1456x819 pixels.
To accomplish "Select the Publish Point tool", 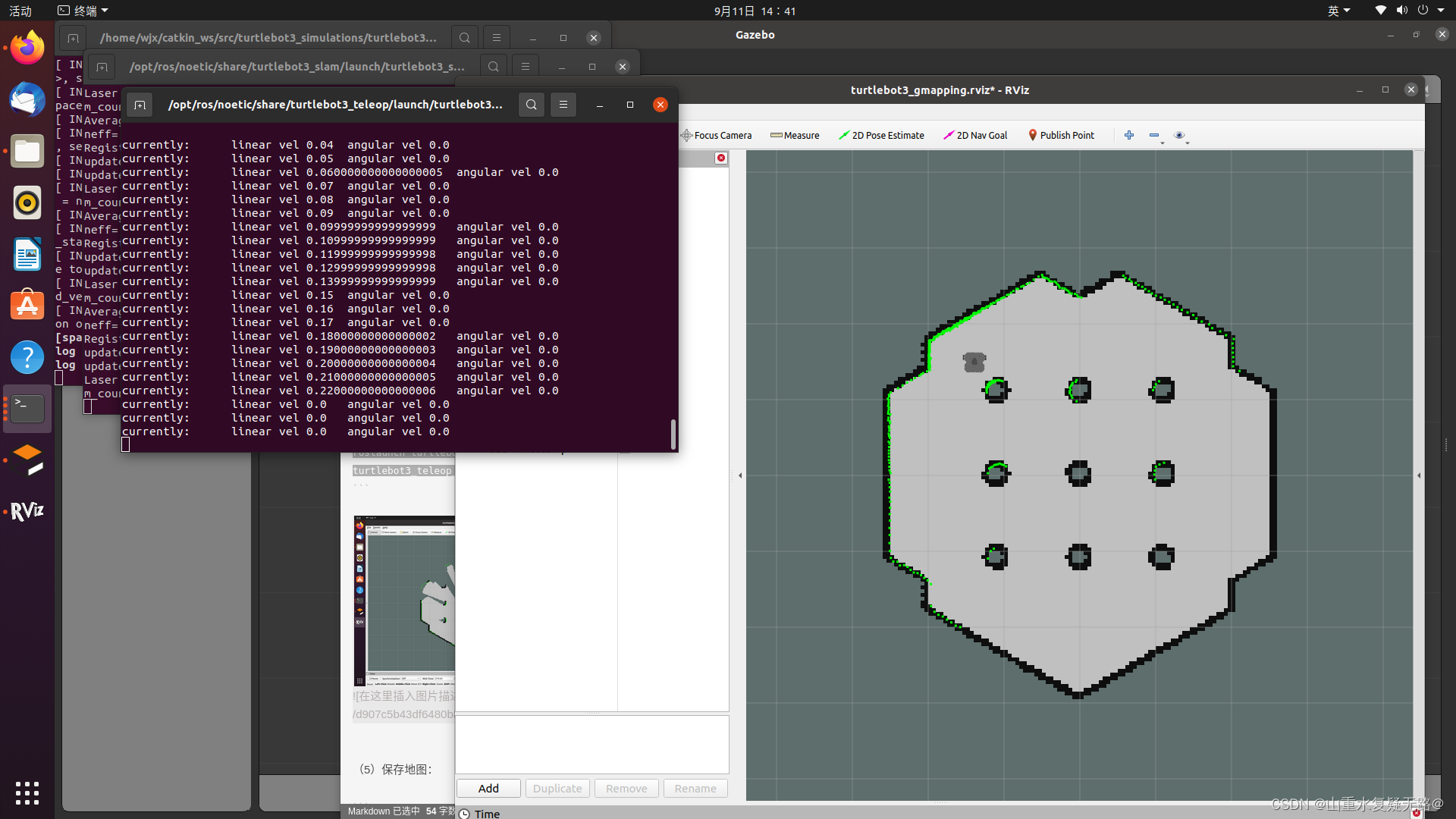I will pos(1061,135).
